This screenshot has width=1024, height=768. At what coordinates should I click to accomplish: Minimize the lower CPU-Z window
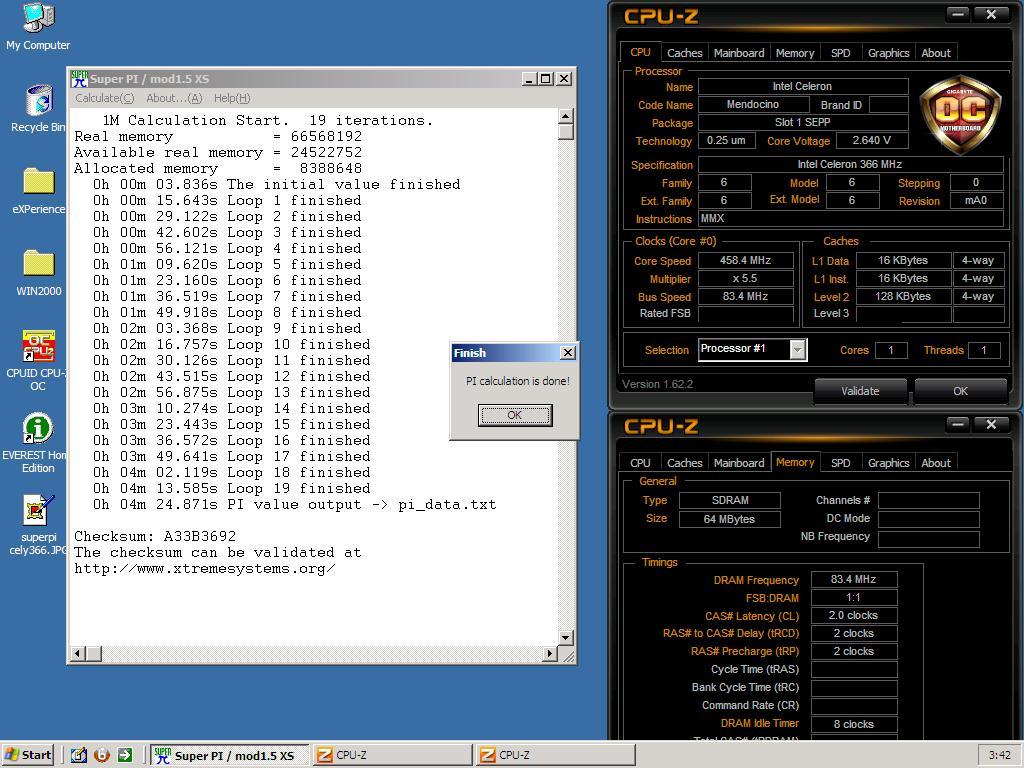957,424
